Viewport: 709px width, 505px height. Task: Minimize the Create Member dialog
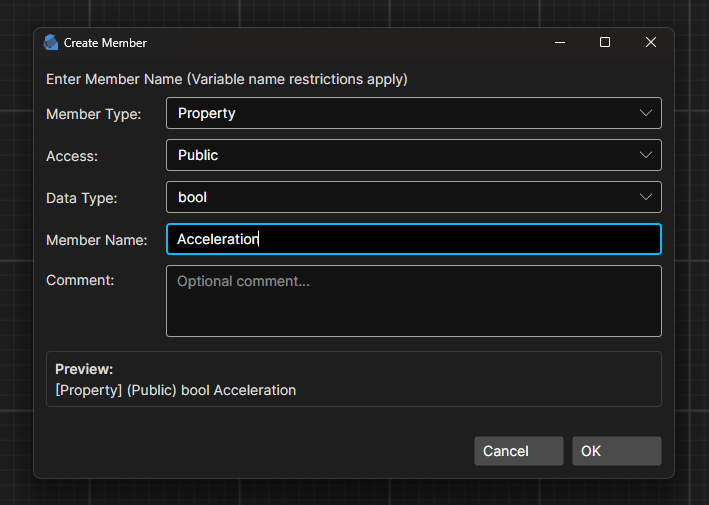click(560, 42)
